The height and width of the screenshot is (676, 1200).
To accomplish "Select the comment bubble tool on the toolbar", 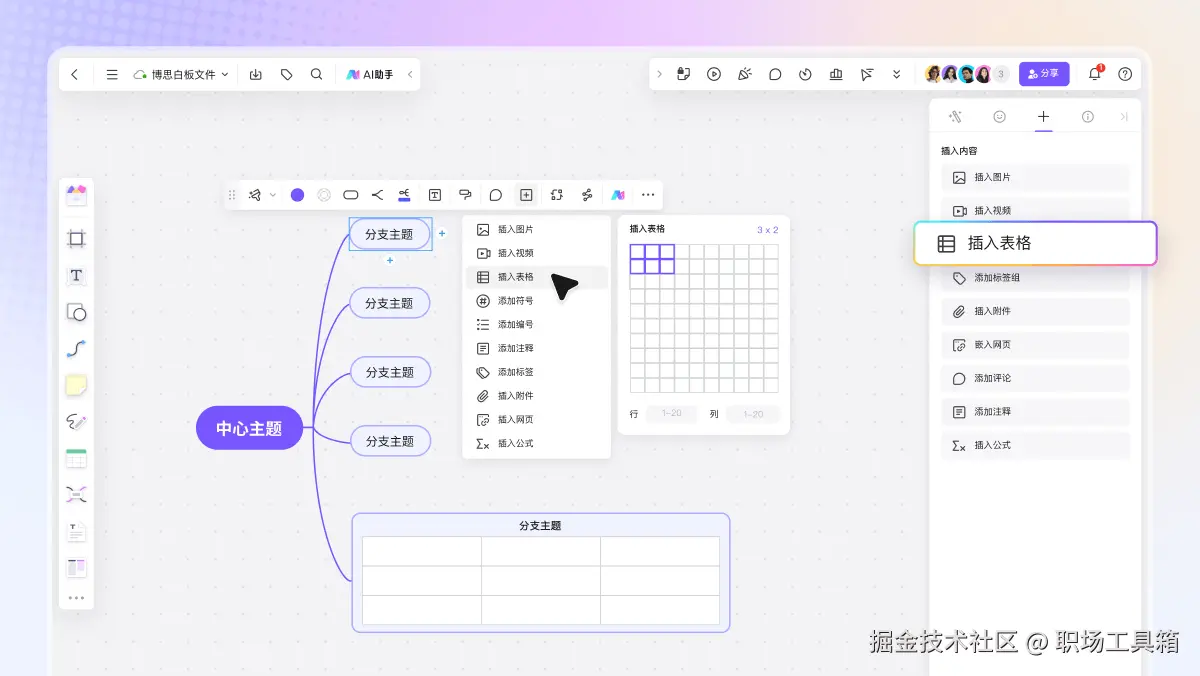I will coord(495,194).
